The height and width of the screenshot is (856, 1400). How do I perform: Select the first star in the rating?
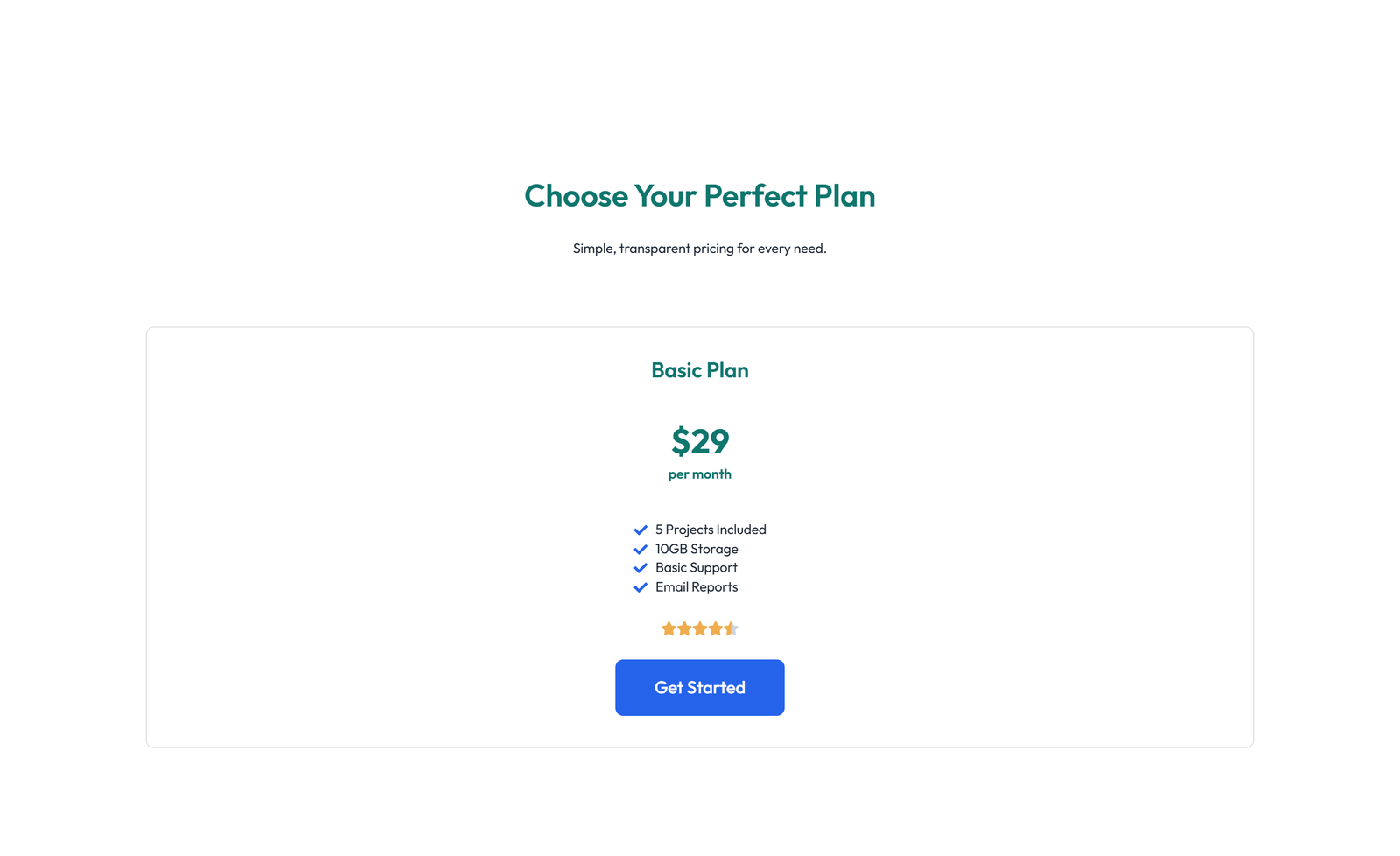click(x=668, y=628)
